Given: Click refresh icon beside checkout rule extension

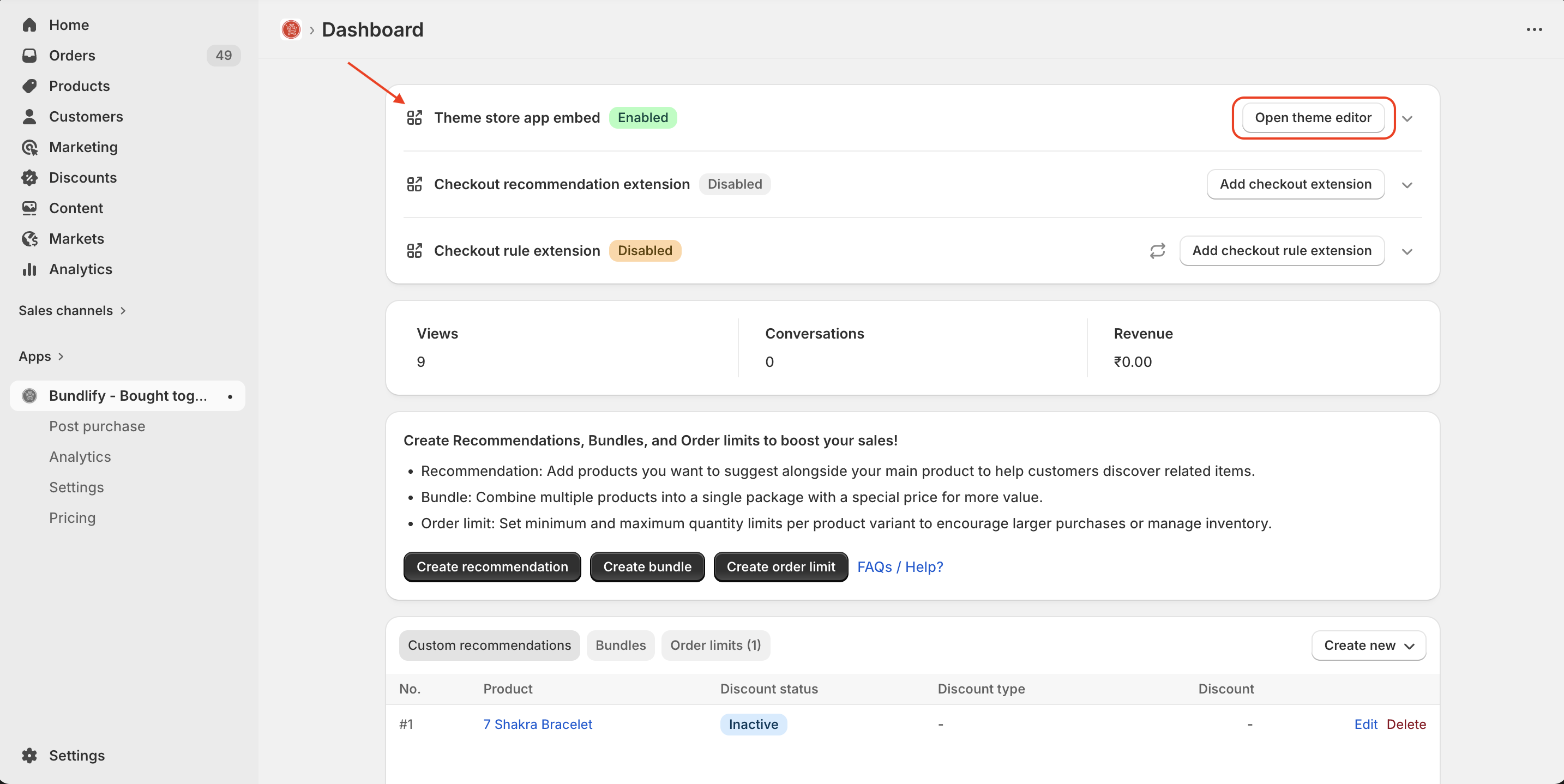Looking at the screenshot, I should 1157,251.
